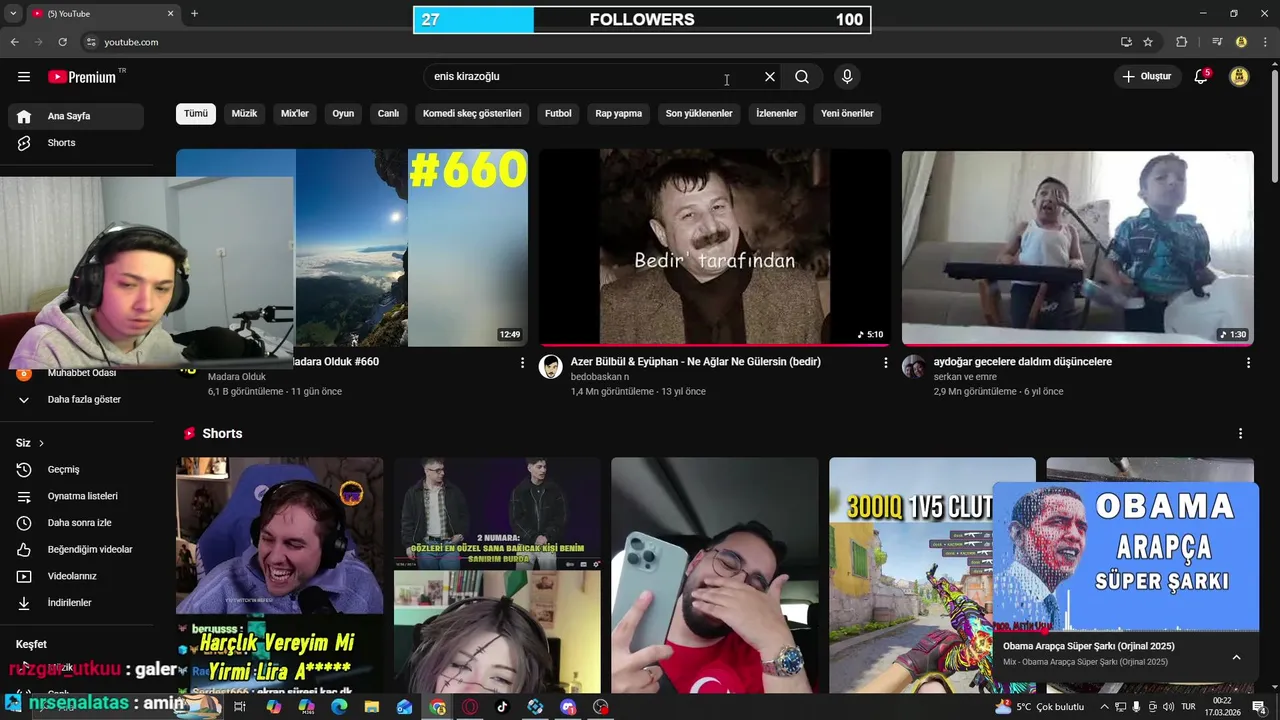The width and height of the screenshot is (1280, 720).
Task: Select Komedi skeç gösterileri chip
Action: click(472, 113)
